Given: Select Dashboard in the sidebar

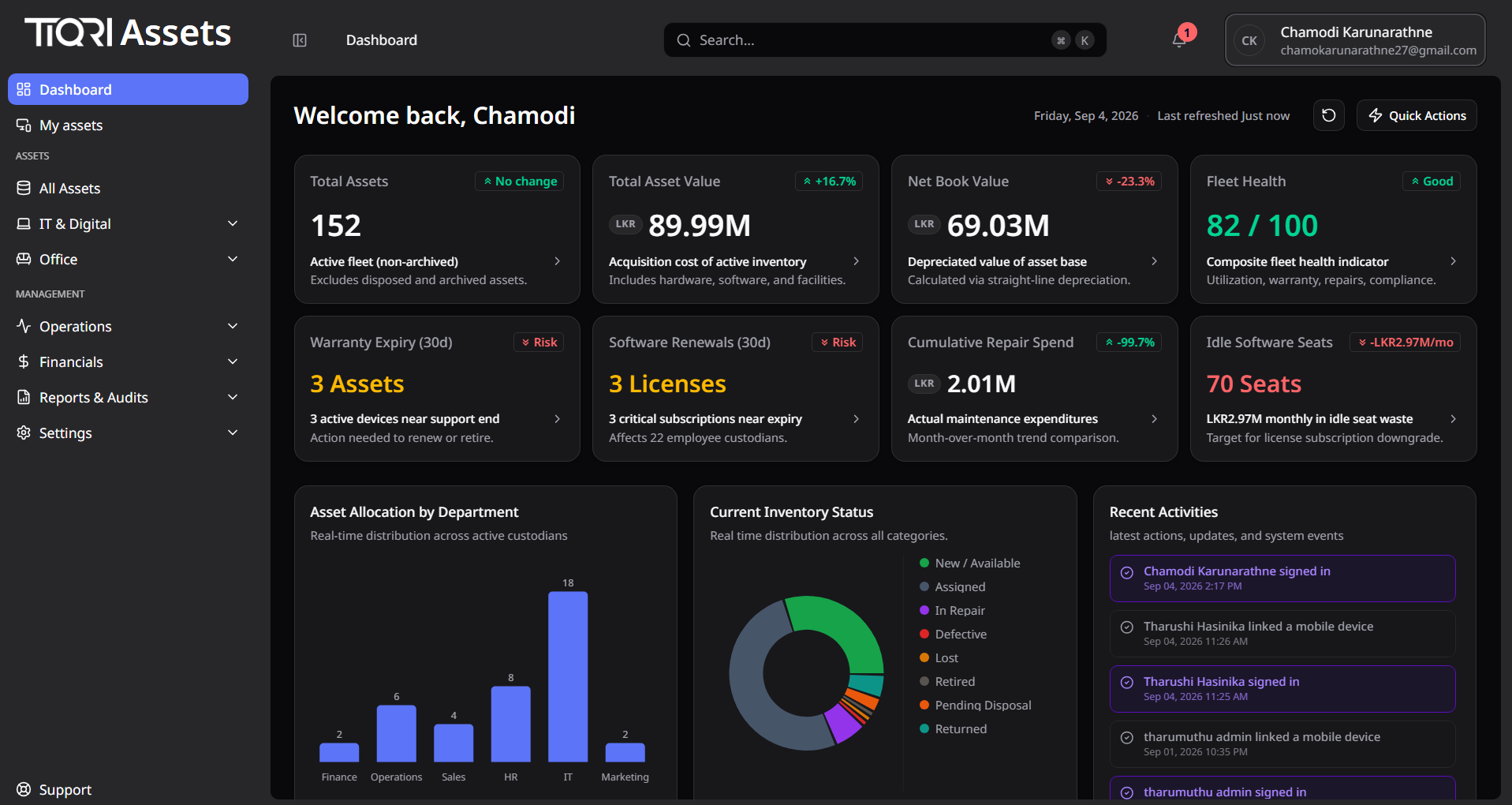Looking at the screenshot, I should click(x=128, y=89).
